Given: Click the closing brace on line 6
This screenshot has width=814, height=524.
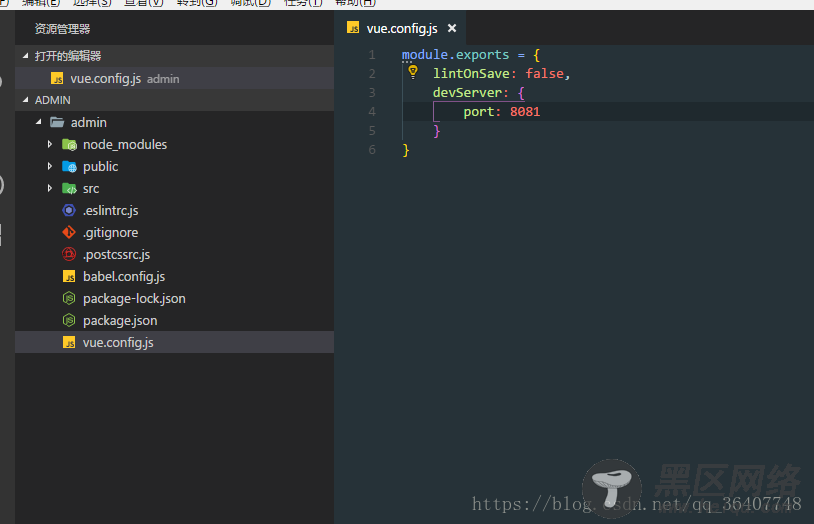Looking at the screenshot, I should [x=406, y=150].
